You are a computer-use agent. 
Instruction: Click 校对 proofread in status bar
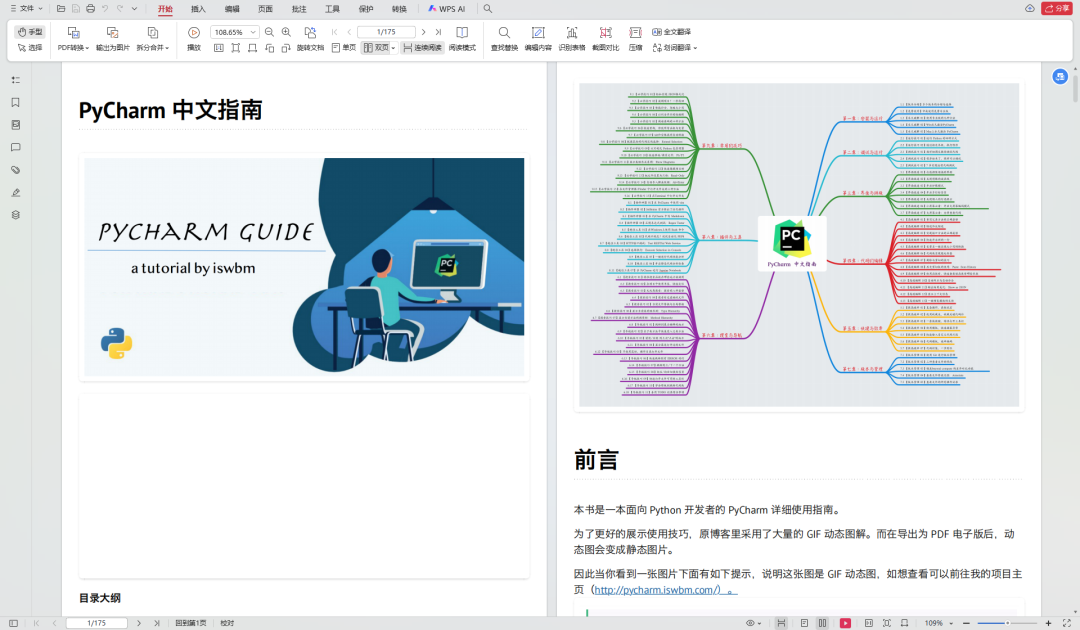click(x=227, y=623)
